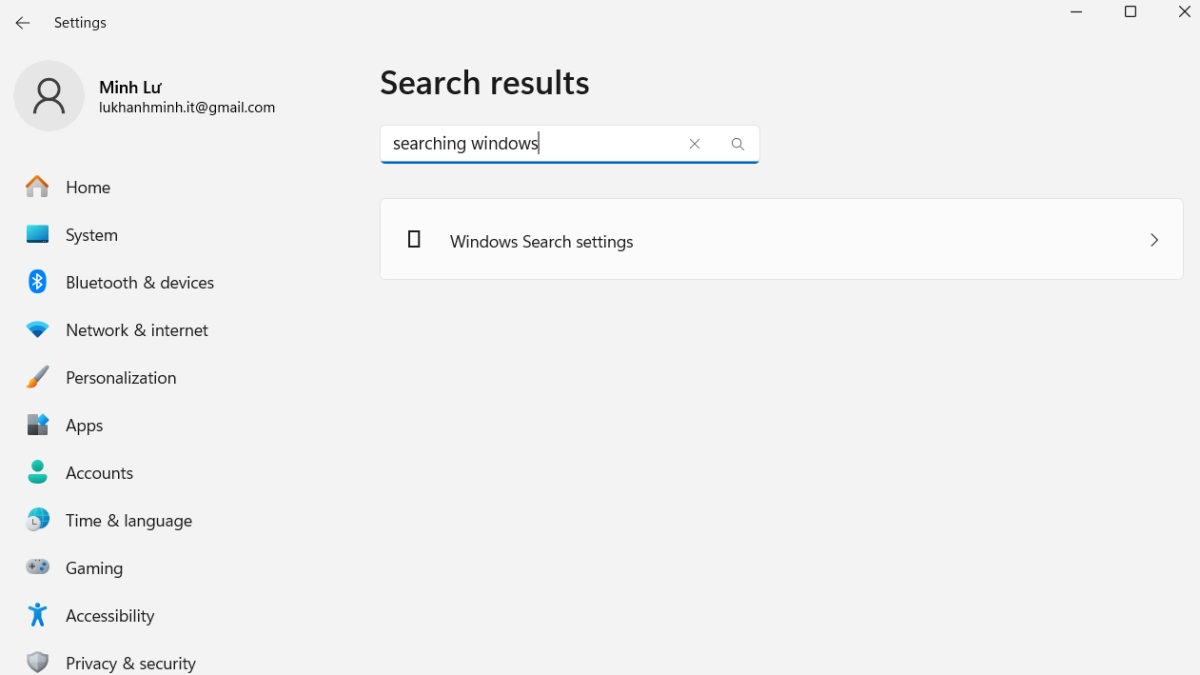Open Windows Search settings result
Viewport: 1200px width, 675px height.
781,239
